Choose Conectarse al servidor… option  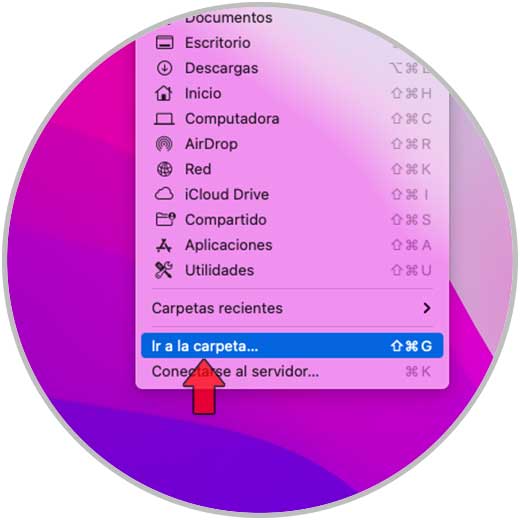coord(292,371)
